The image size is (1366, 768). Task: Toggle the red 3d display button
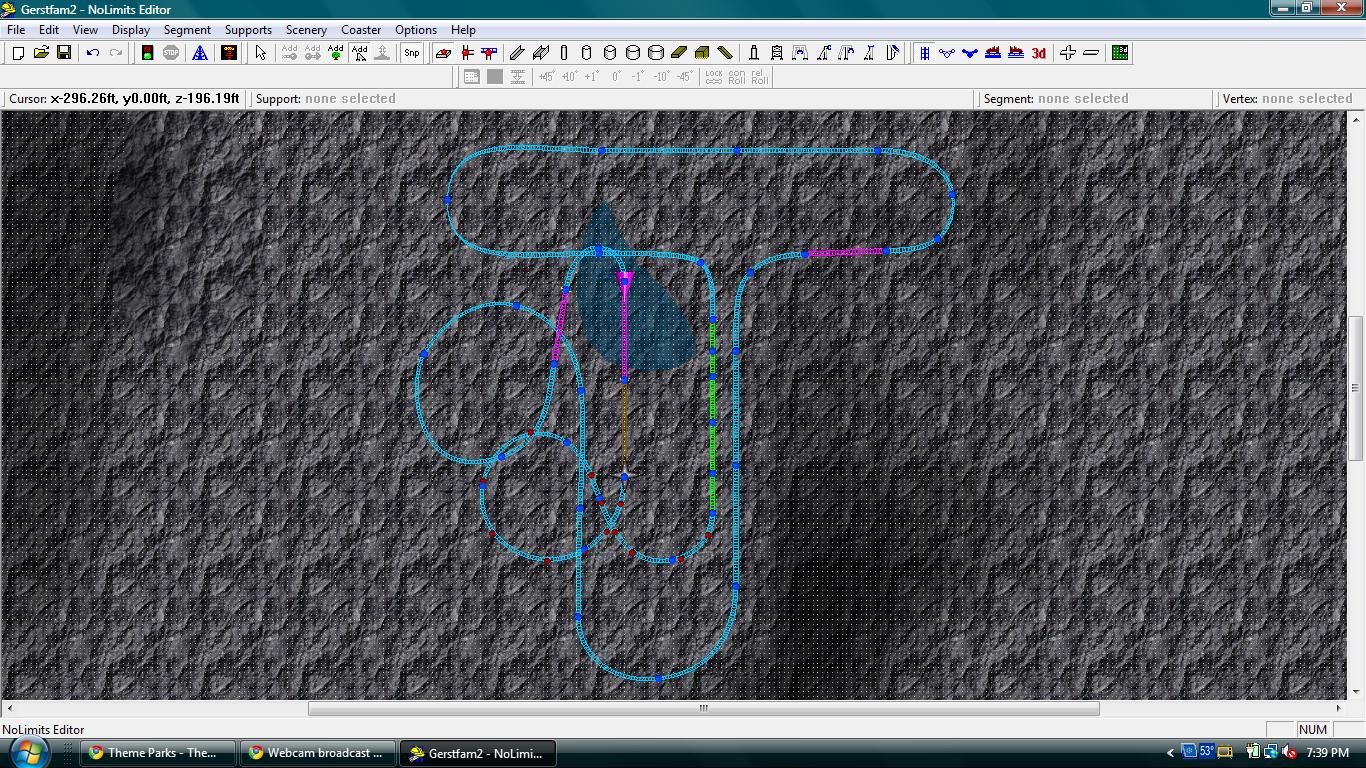(1039, 53)
